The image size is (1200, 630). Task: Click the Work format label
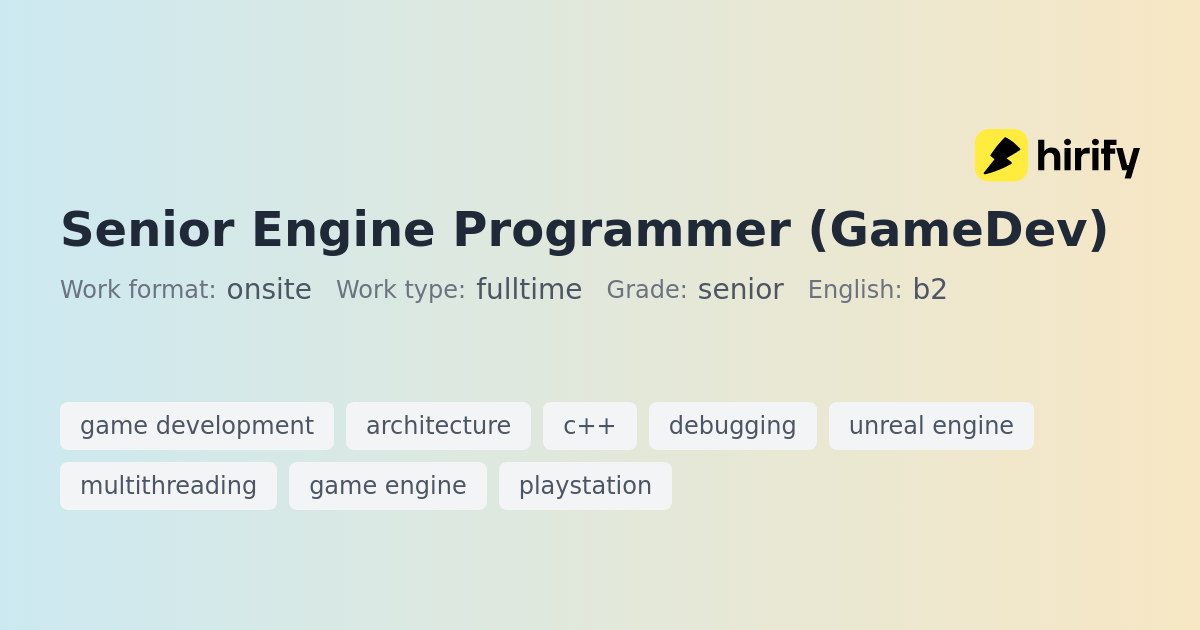click(138, 290)
